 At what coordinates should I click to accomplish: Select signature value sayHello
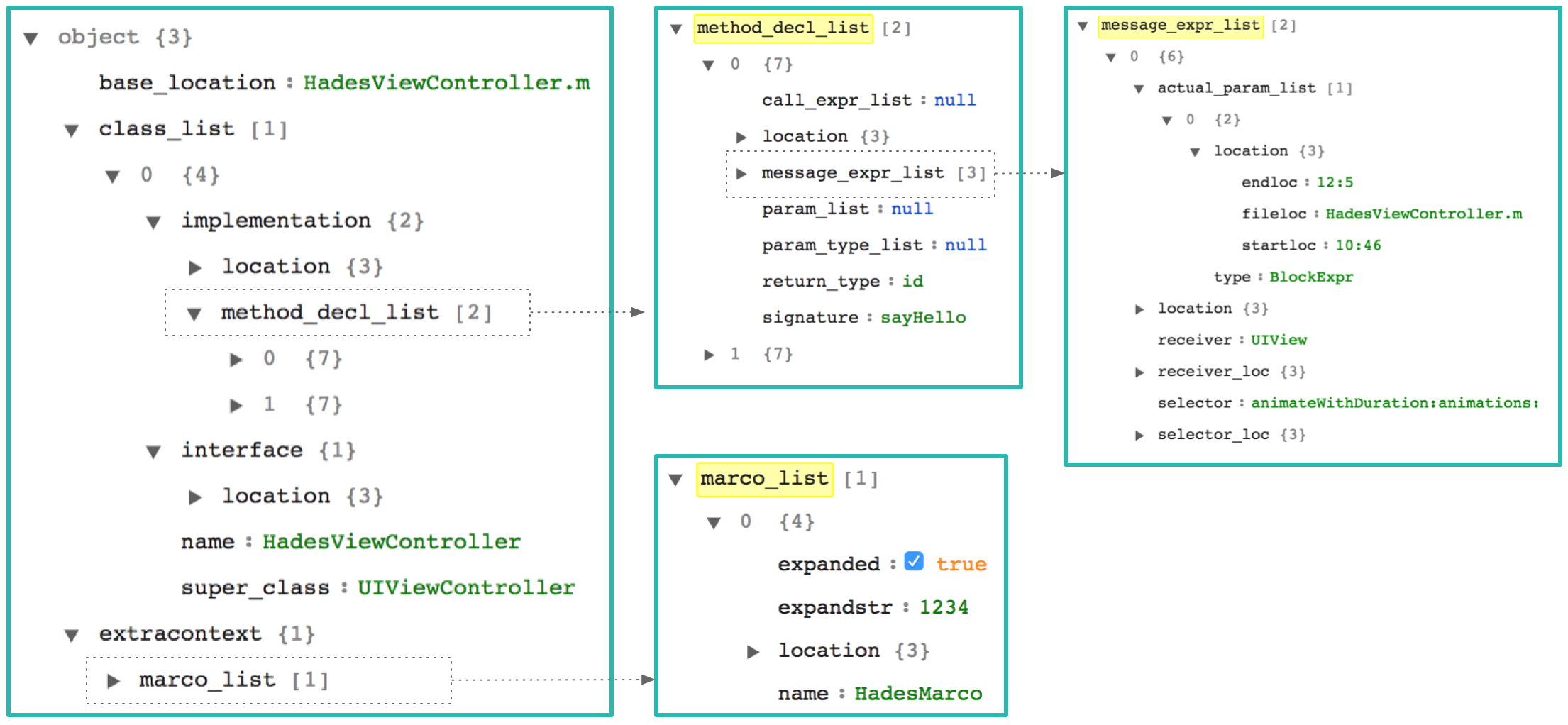point(923,318)
